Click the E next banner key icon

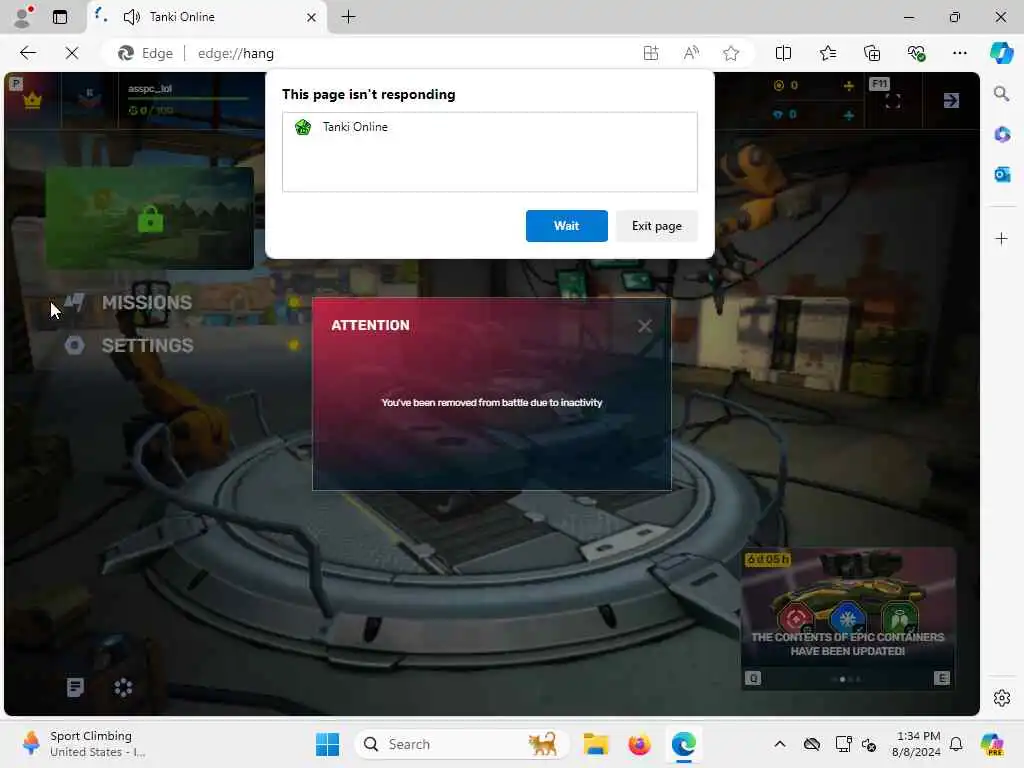(x=941, y=679)
